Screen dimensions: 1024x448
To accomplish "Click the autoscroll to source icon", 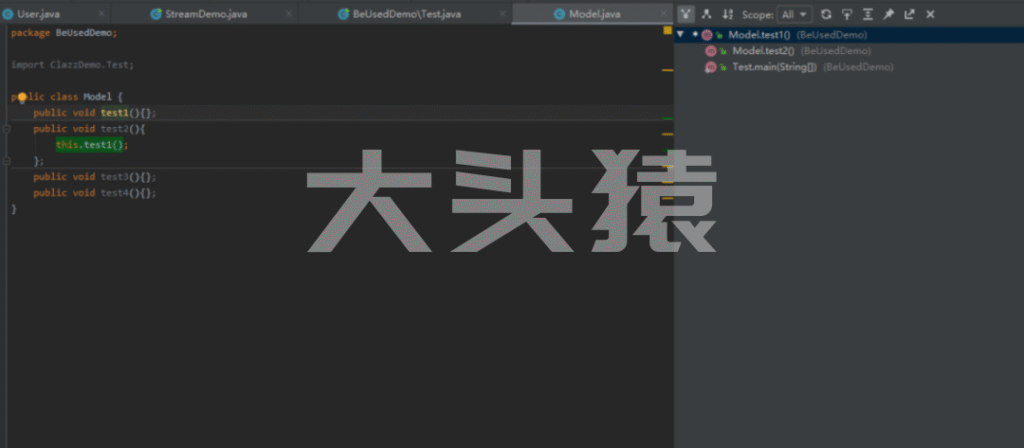I will coord(846,14).
